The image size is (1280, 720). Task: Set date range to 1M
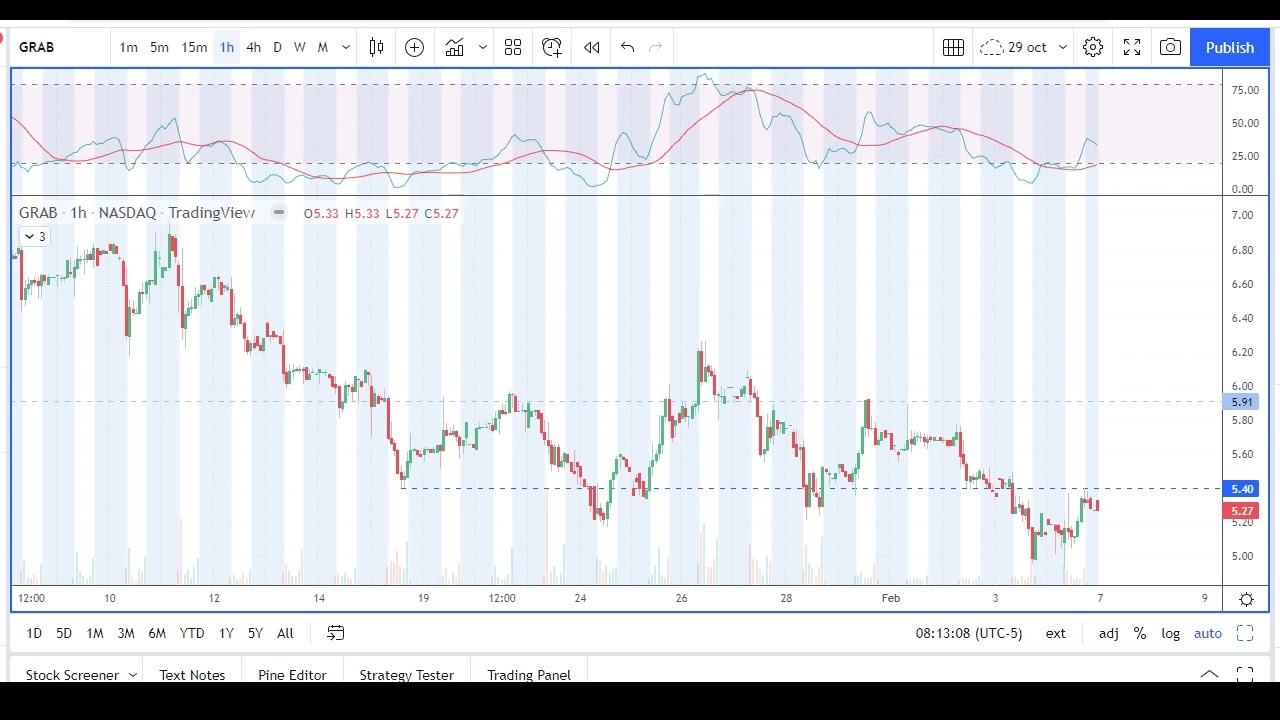pyautogui.click(x=95, y=633)
